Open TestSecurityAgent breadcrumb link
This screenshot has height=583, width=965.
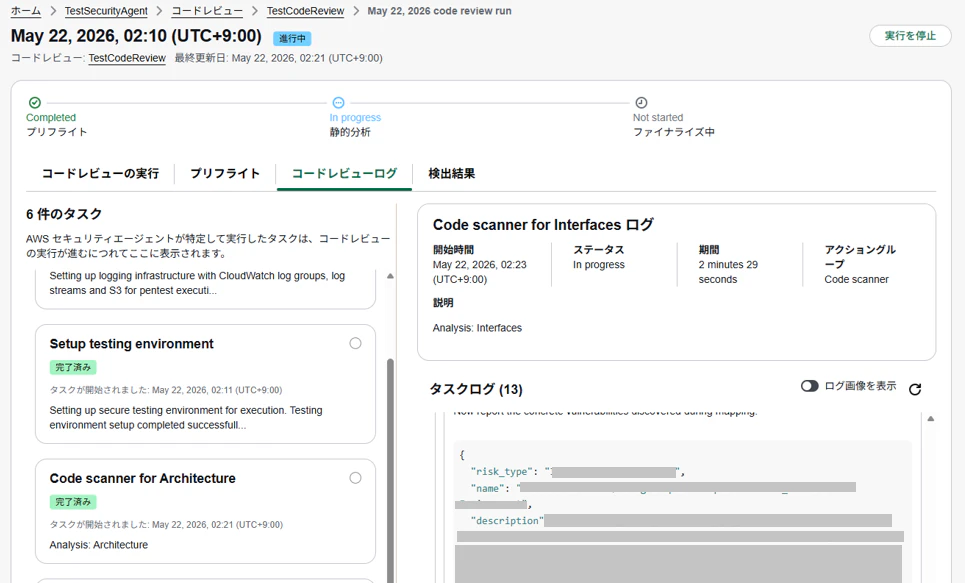click(x=106, y=10)
